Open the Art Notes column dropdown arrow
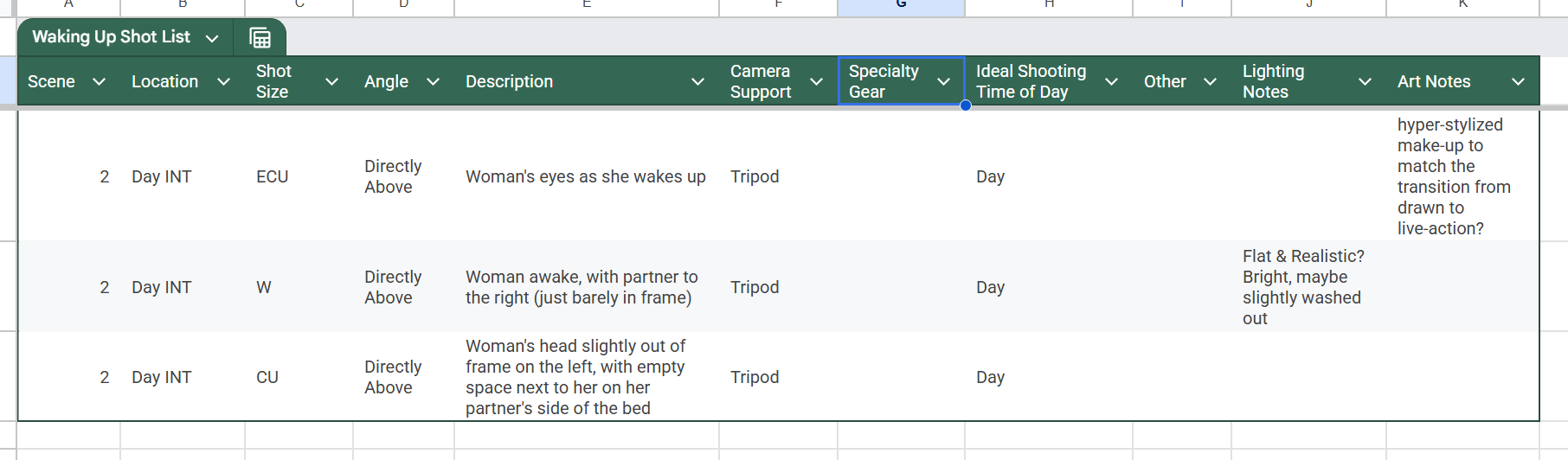Viewport: 1568px width, 460px height. point(1518,81)
